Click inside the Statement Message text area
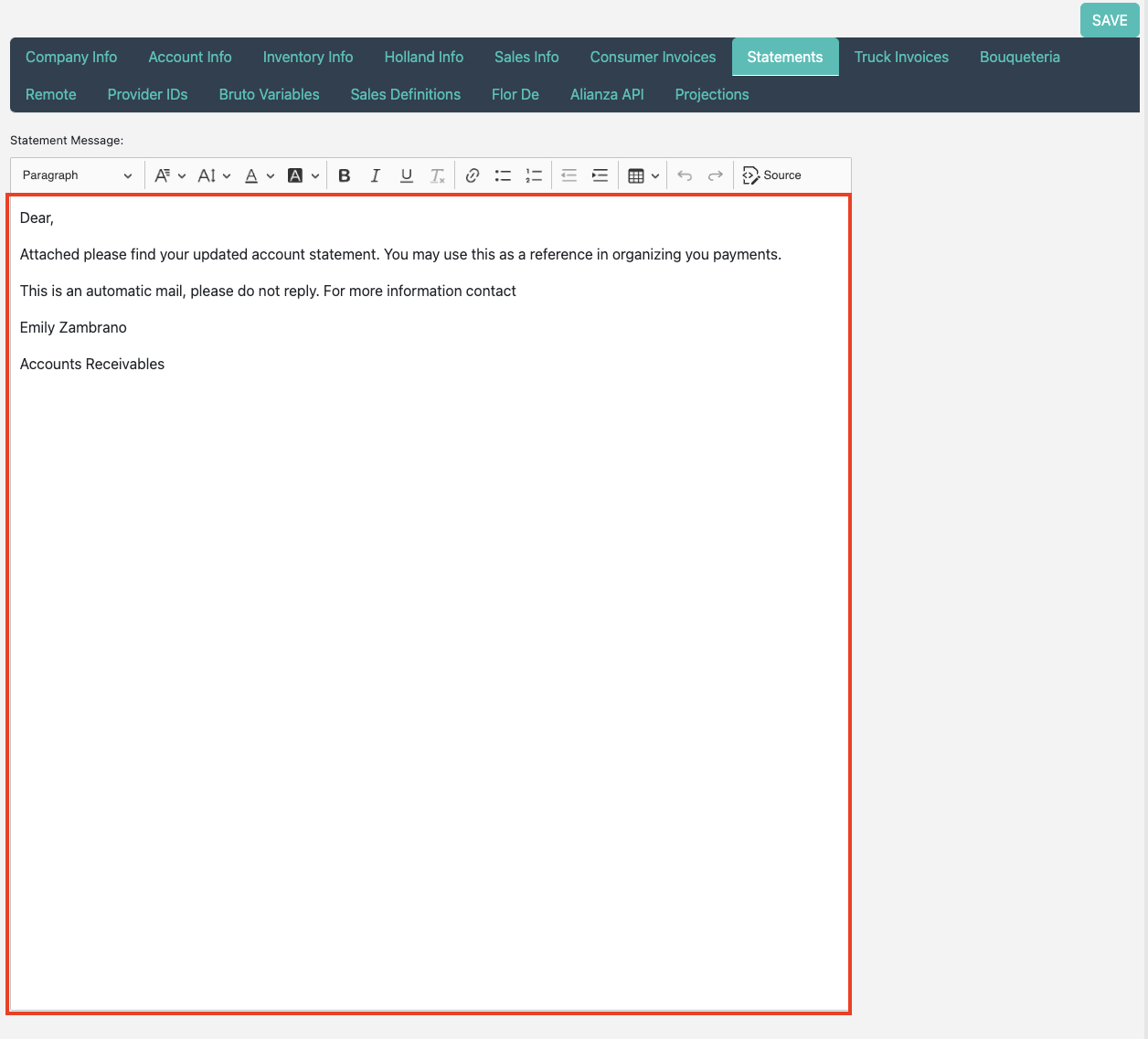The height and width of the screenshot is (1039, 1148). [x=430, y=640]
